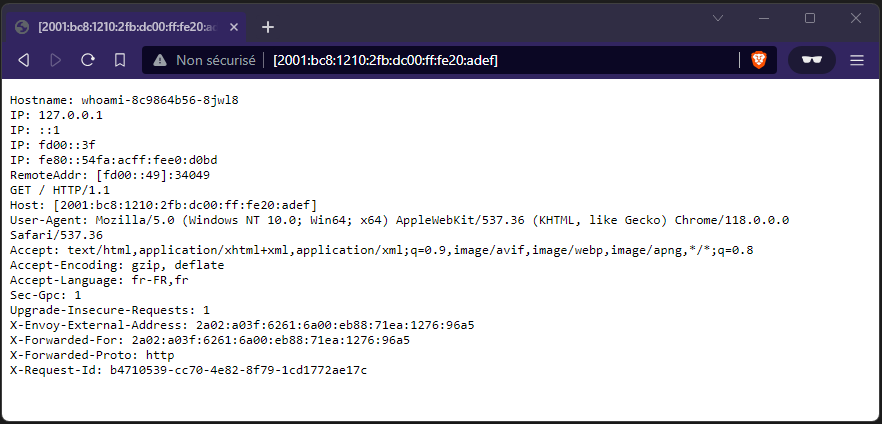The width and height of the screenshot is (882, 424).
Task: Click the sunglasses private window icon
Action: pos(812,61)
